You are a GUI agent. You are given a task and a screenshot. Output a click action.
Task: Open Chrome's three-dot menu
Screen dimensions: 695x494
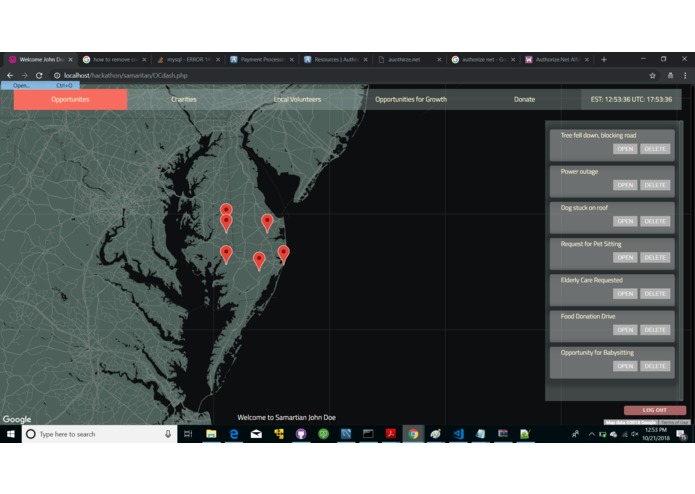(x=685, y=76)
